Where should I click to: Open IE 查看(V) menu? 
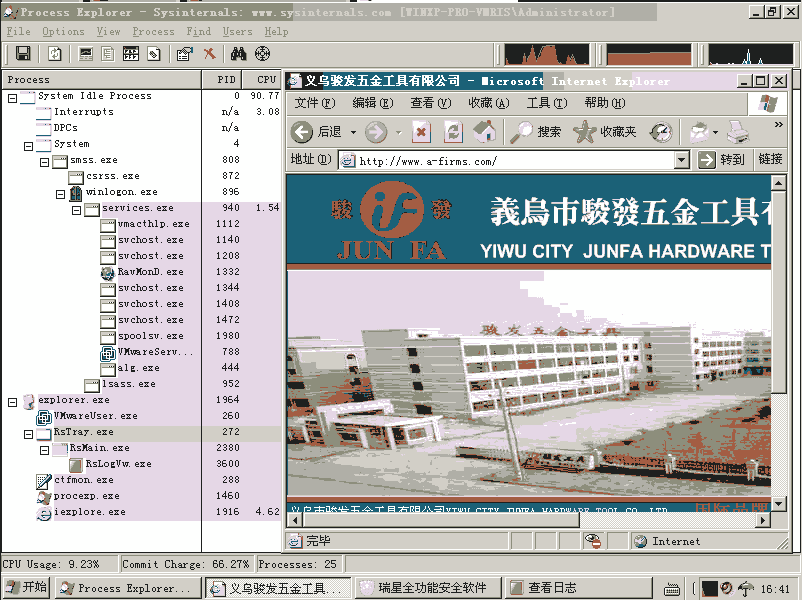pyautogui.click(x=431, y=103)
